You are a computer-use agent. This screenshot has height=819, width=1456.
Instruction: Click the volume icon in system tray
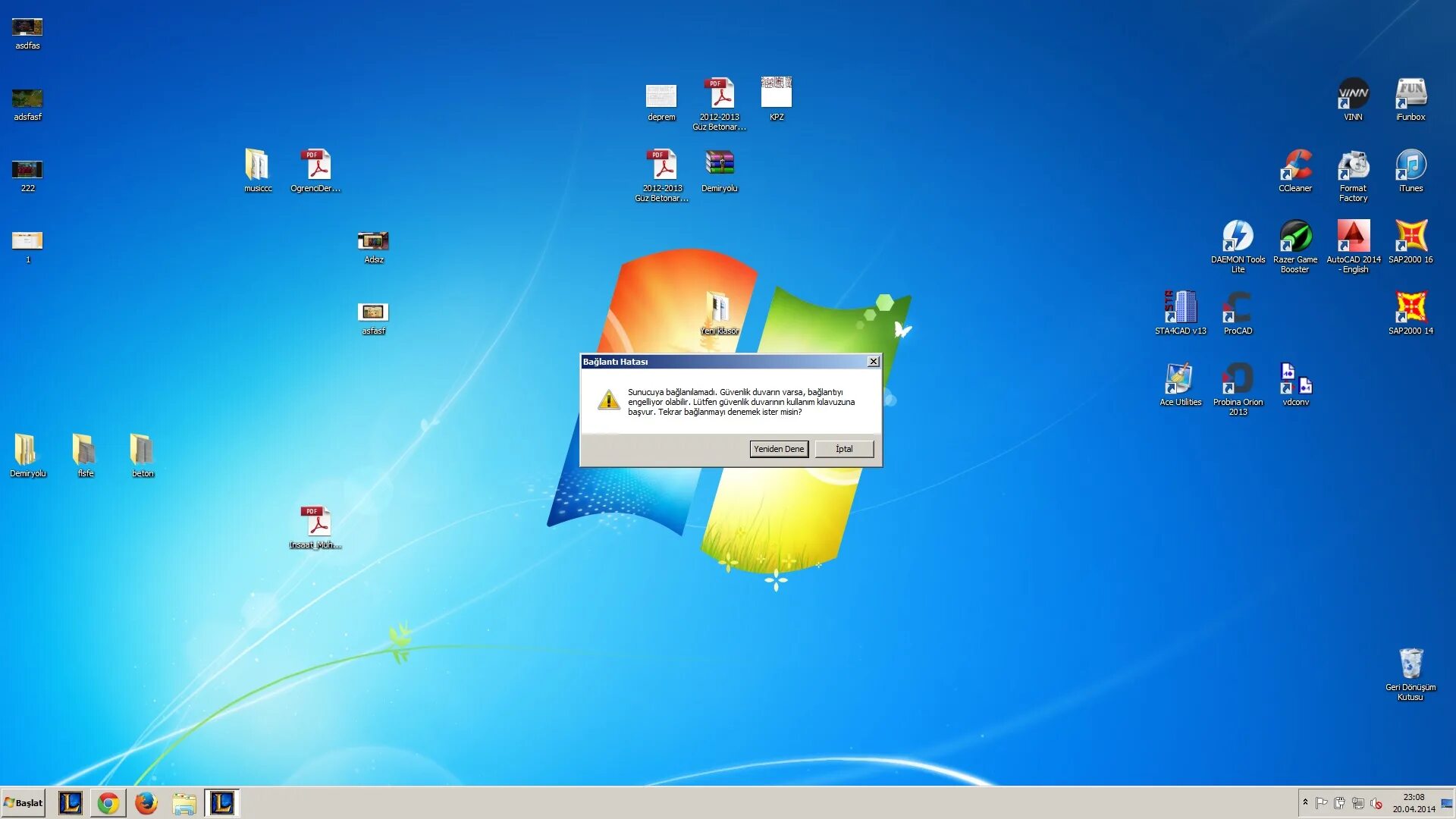[x=1376, y=803]
